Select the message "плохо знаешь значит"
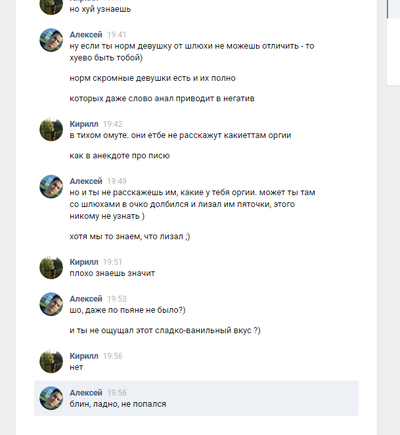Screen dimensions: 400x435 (x=112, y=273)
